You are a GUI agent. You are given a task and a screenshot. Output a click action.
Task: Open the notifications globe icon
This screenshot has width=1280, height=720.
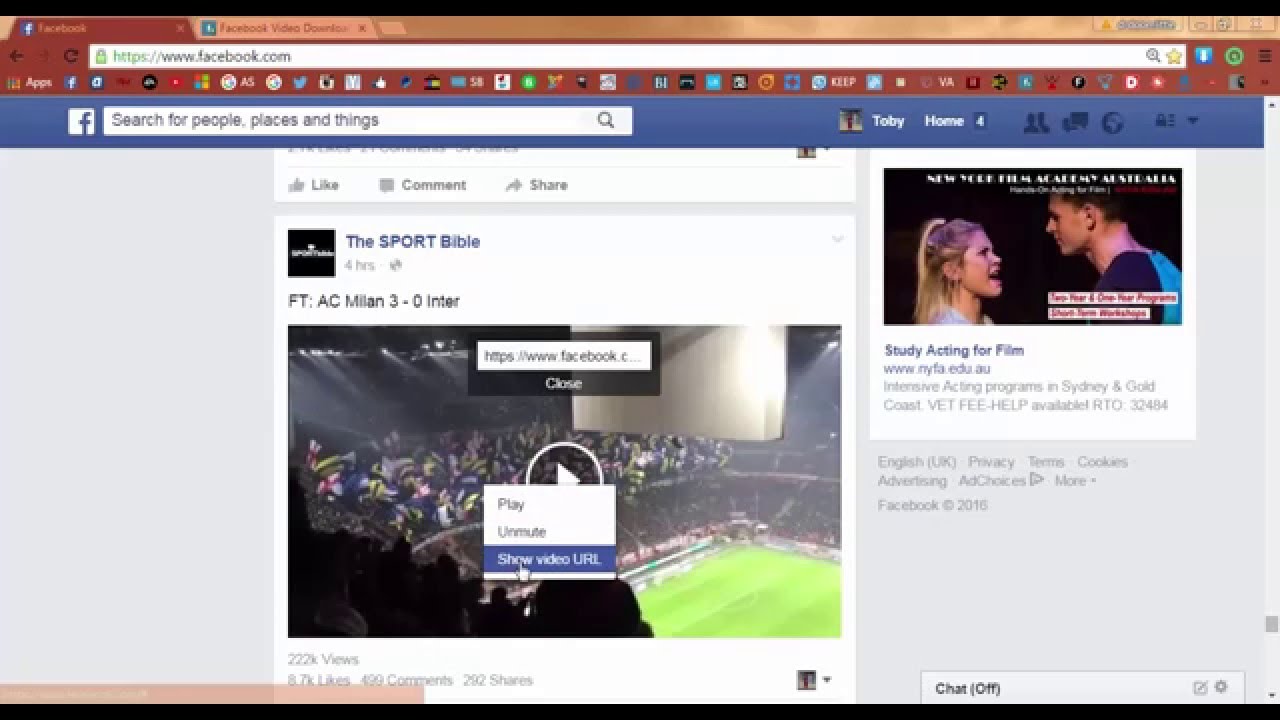click(x=1112, y=122)
